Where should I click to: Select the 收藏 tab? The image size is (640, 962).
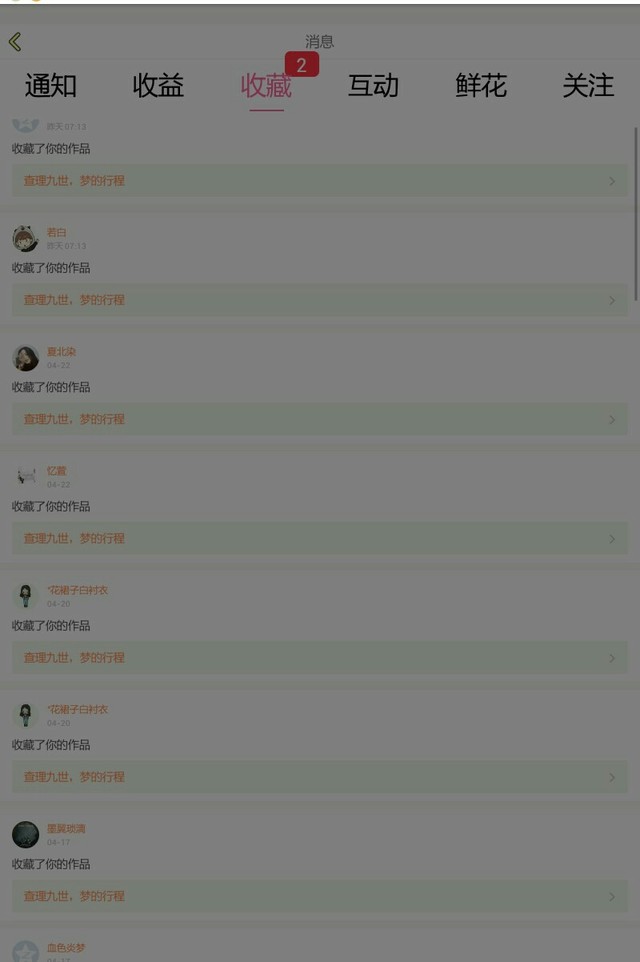(x=266, y=85)
